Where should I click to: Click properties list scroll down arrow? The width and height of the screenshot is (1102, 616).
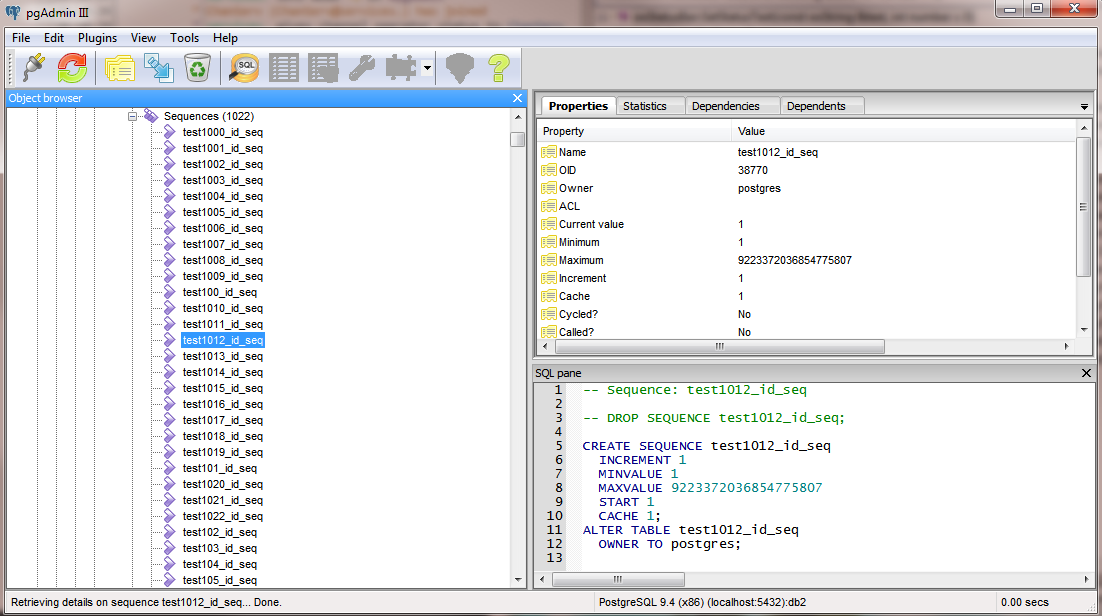click(1084, 330)
